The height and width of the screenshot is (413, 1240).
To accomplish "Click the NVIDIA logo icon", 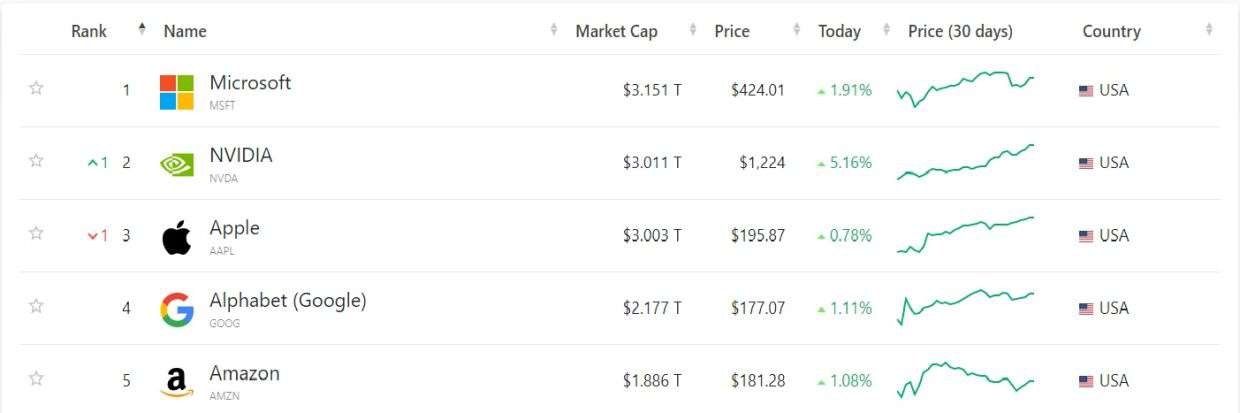I will [177, 165].
